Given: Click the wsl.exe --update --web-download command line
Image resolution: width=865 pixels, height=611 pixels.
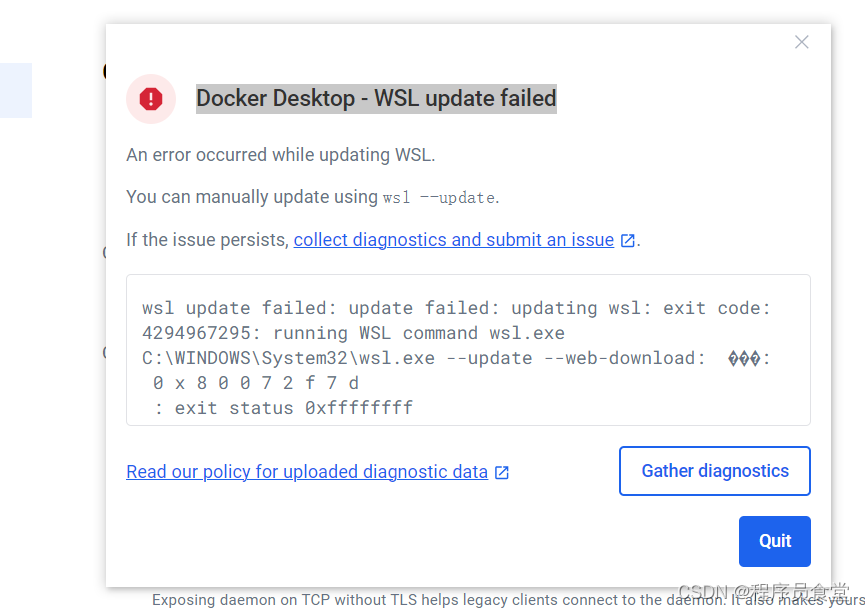Looking at the screenshot, I should (x=423, y=358).
